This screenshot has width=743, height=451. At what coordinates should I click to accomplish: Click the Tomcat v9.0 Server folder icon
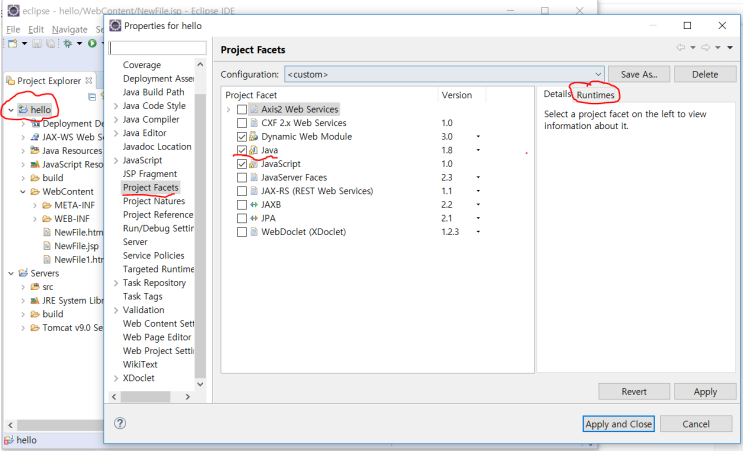click(x=35, y=328)
